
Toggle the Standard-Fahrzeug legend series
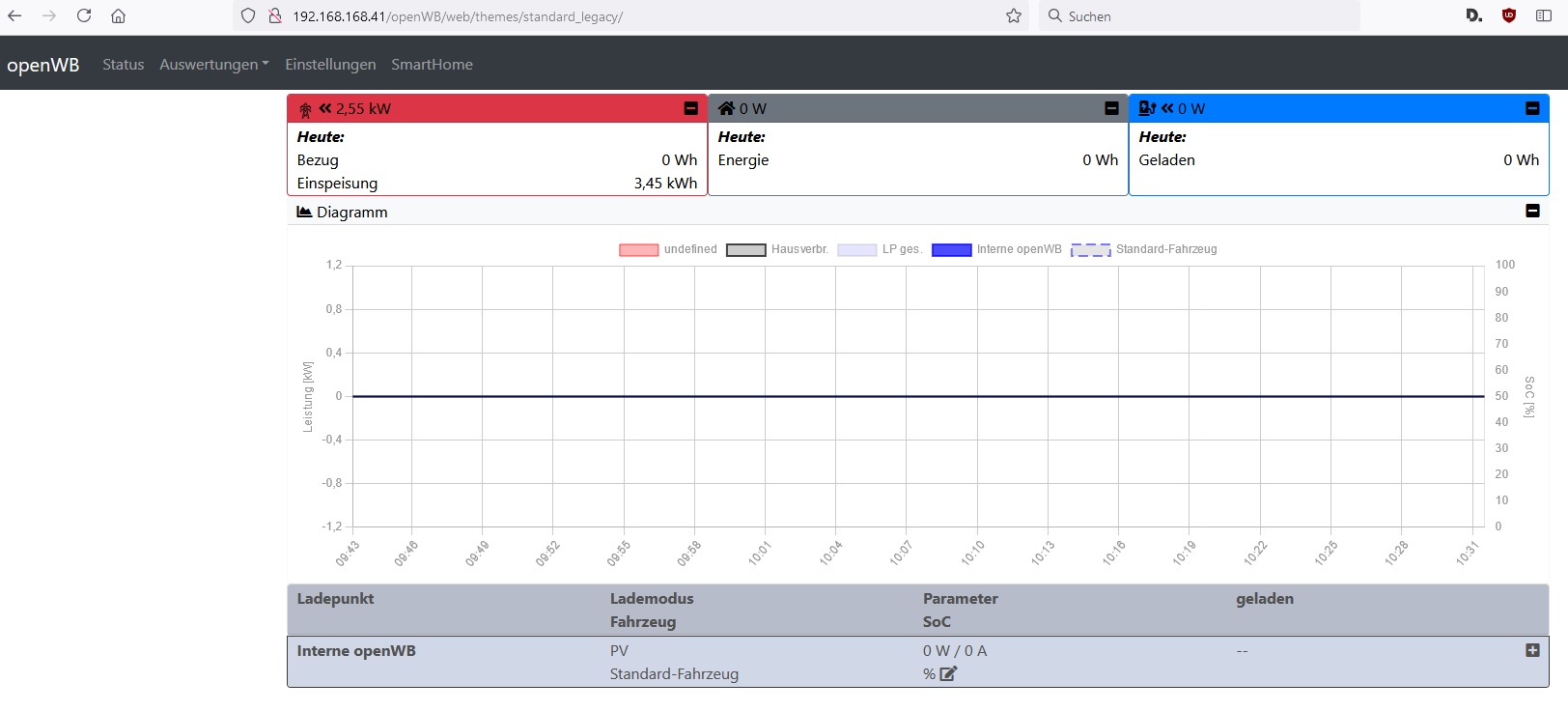[x=1144, y=249]
